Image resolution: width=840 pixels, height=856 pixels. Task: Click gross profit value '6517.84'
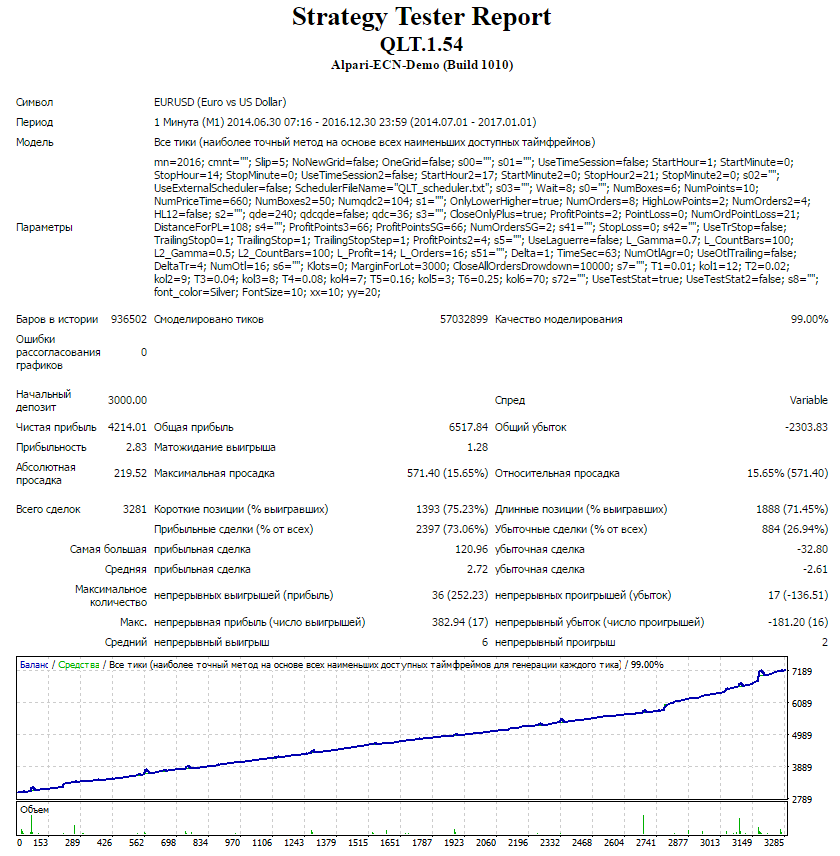[468, 427]
